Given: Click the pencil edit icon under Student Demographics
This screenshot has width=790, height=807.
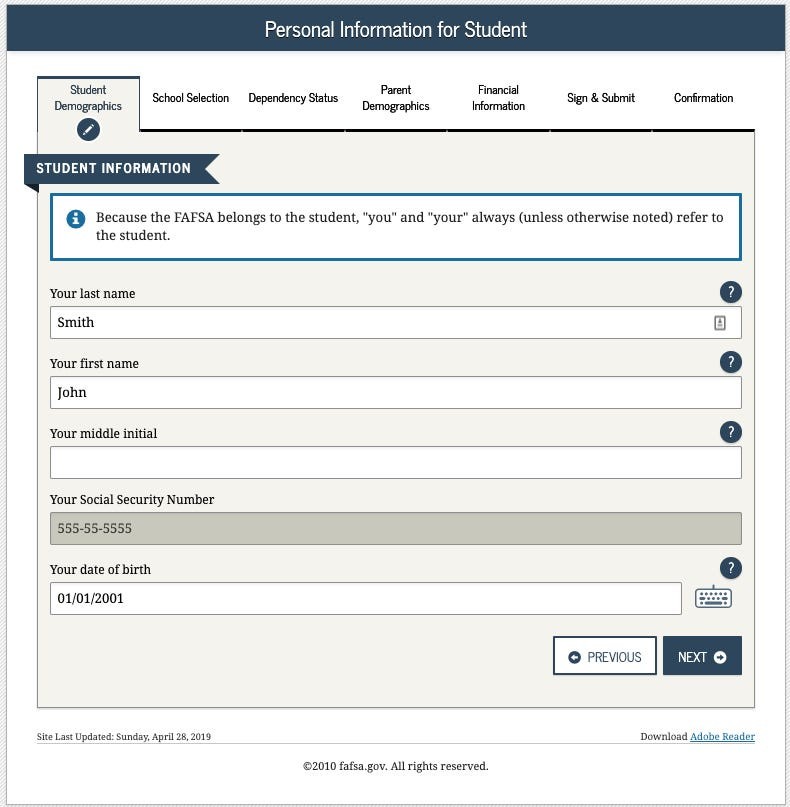Looking at the screenshot, I should (x=89, y=129).
